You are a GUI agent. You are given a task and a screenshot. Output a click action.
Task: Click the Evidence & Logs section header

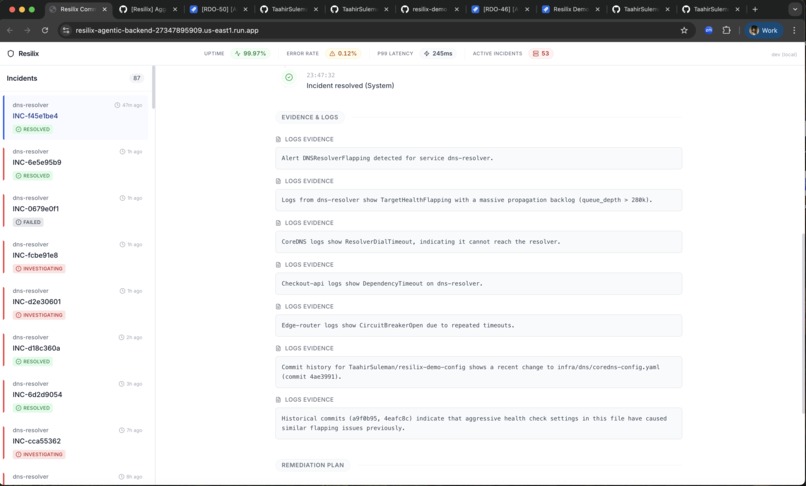tap(309, 117)
